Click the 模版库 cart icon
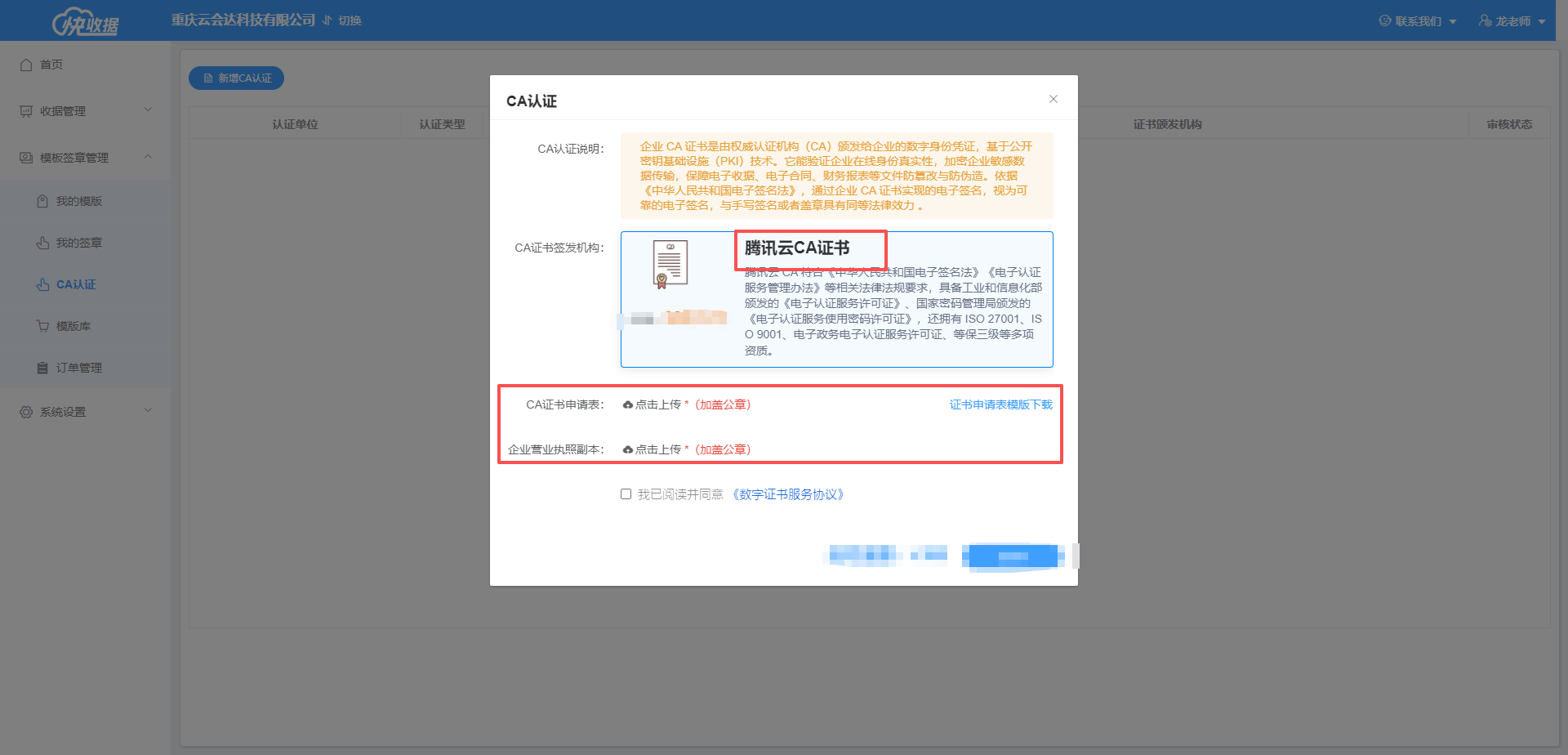1568x755 pixels. pos(42,326)
